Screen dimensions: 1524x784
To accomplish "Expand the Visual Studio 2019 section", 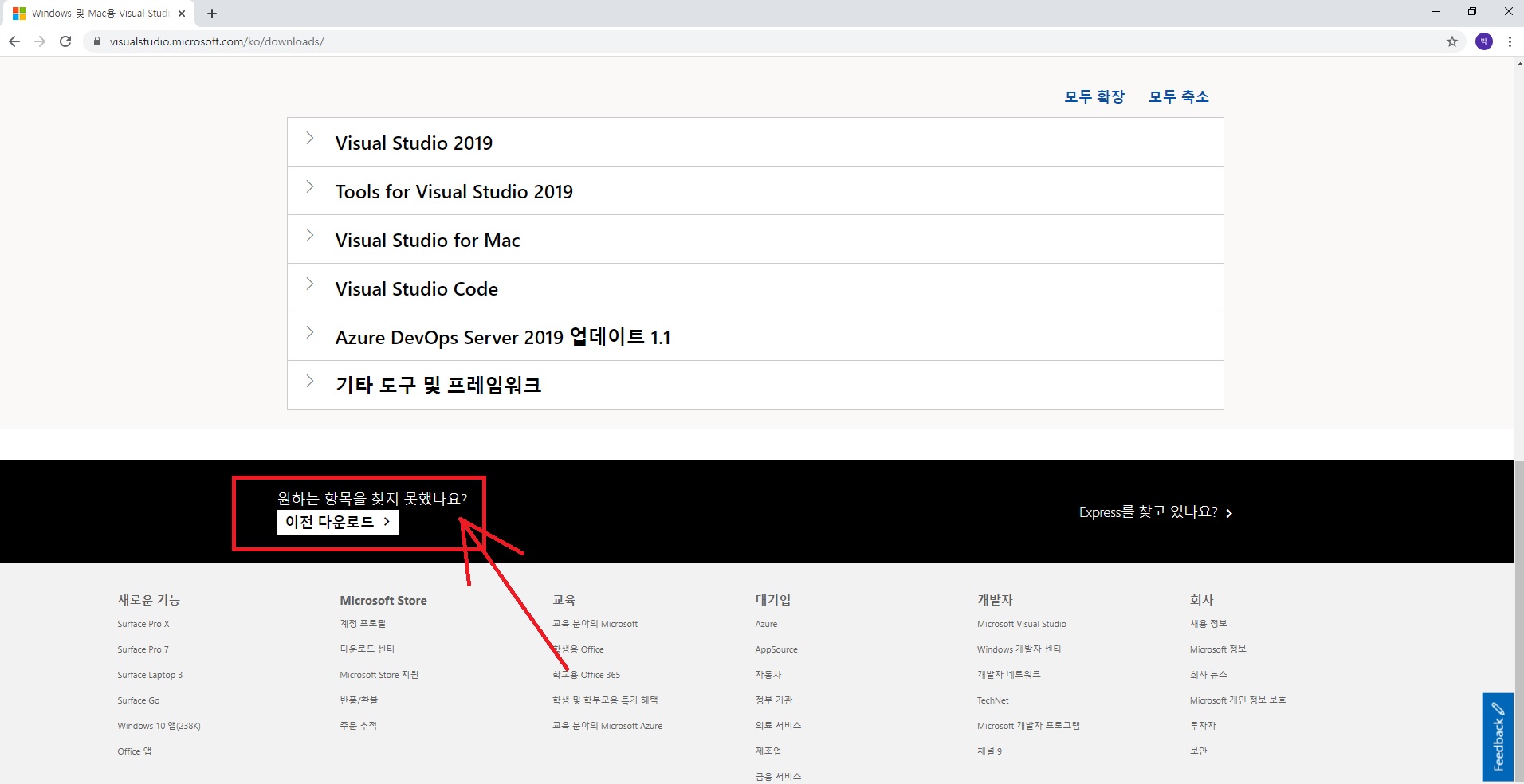I will pyautogui.click(x=755, y=143).
